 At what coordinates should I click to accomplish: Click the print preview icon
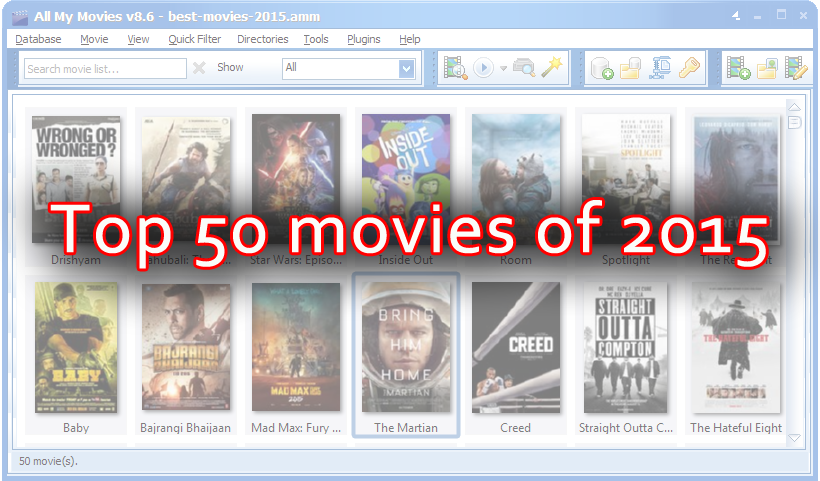point(524,68)
